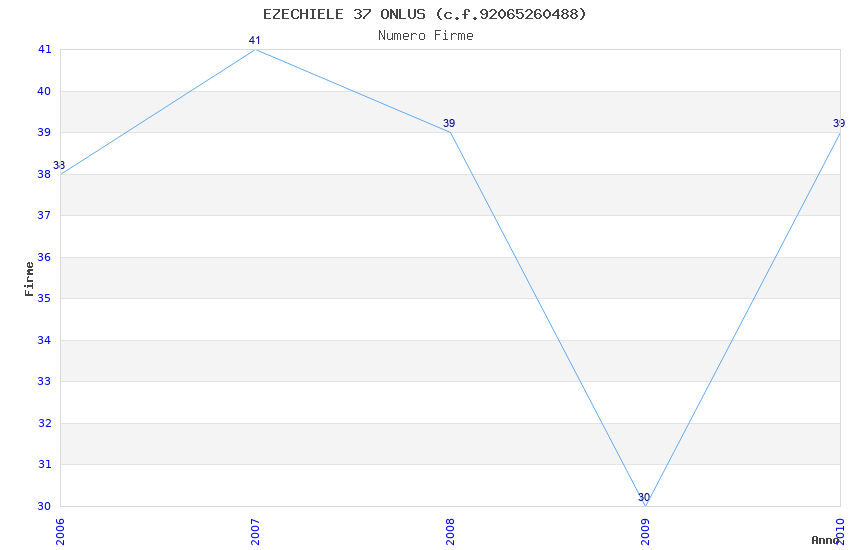Select the 2010 x-axis year label
Image resolution: width=850 pixels, height=550 pixels.
point(840,532)
